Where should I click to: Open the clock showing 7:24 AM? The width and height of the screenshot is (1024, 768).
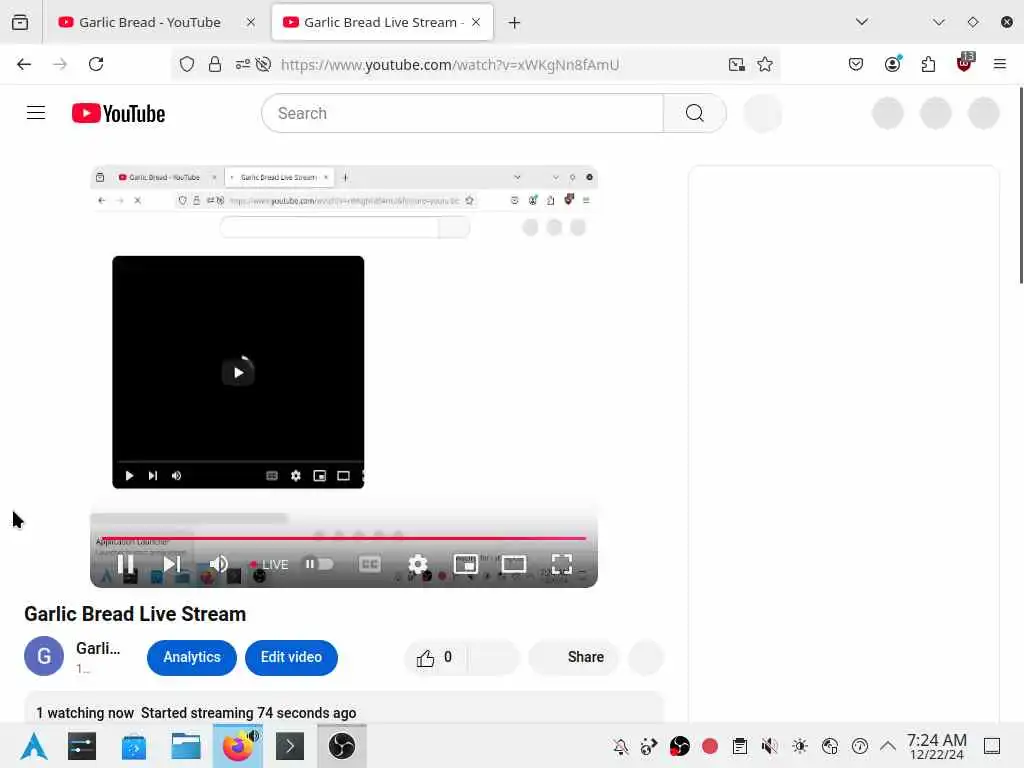[936, 746]
